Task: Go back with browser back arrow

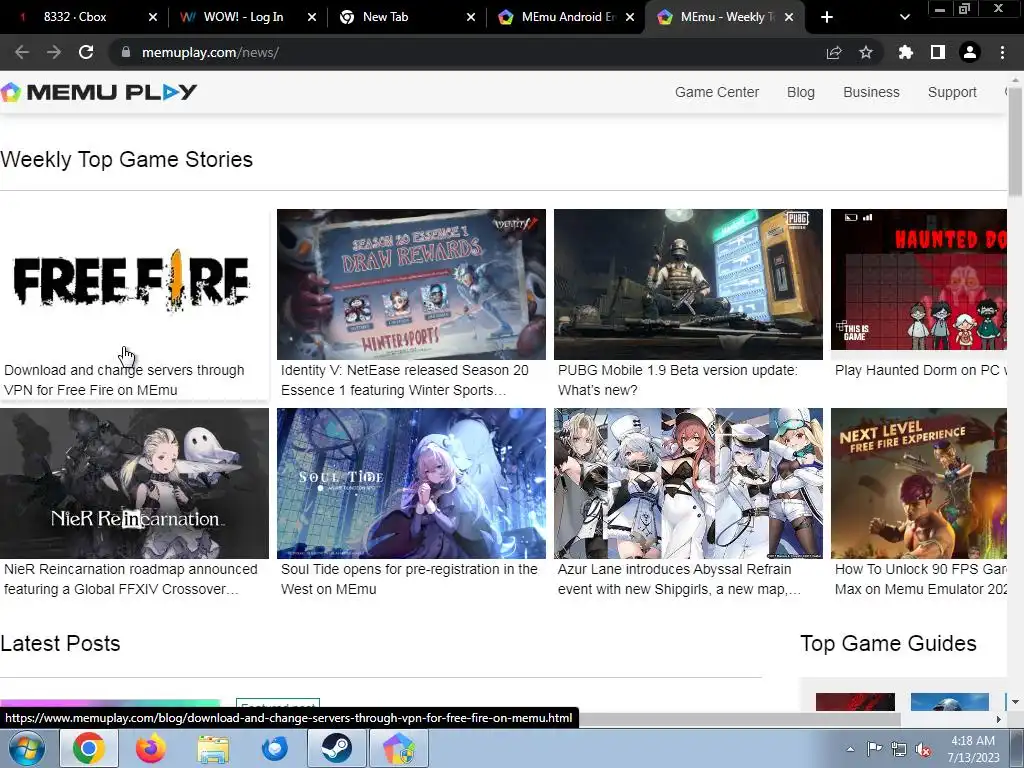Action: pyautogui.click(x=22, y=52)
